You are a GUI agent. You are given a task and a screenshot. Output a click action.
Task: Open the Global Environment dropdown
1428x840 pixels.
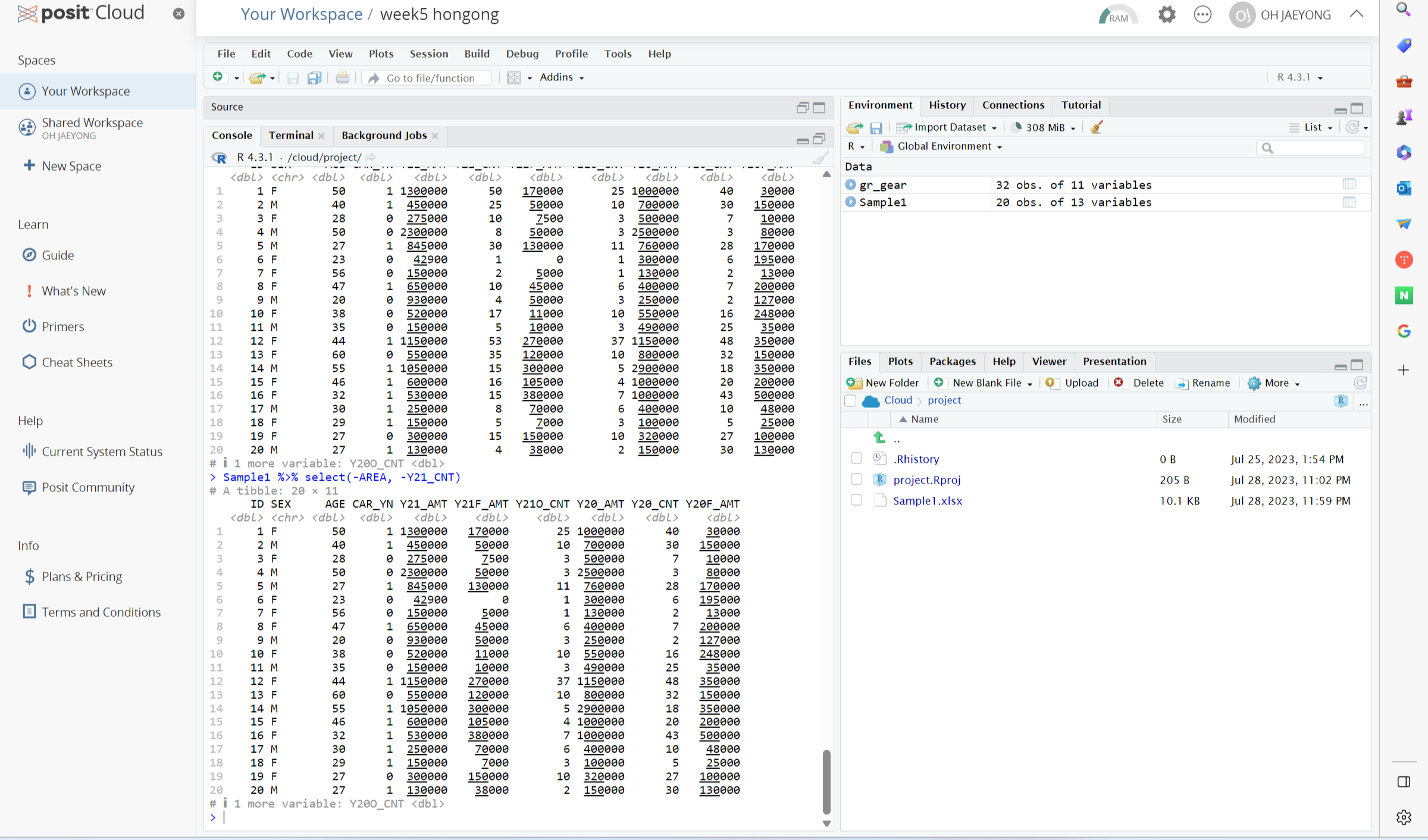[x=949, y=146]
